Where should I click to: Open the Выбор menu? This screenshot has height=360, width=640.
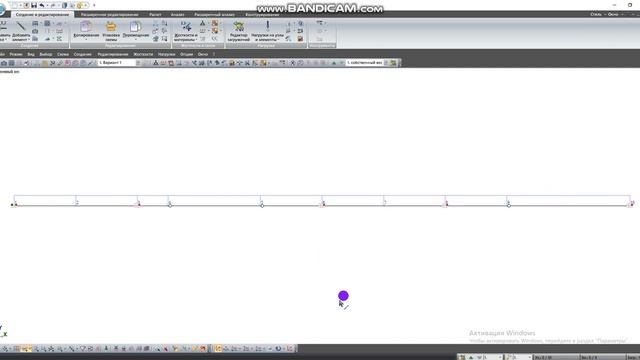(x=46, y=54)
